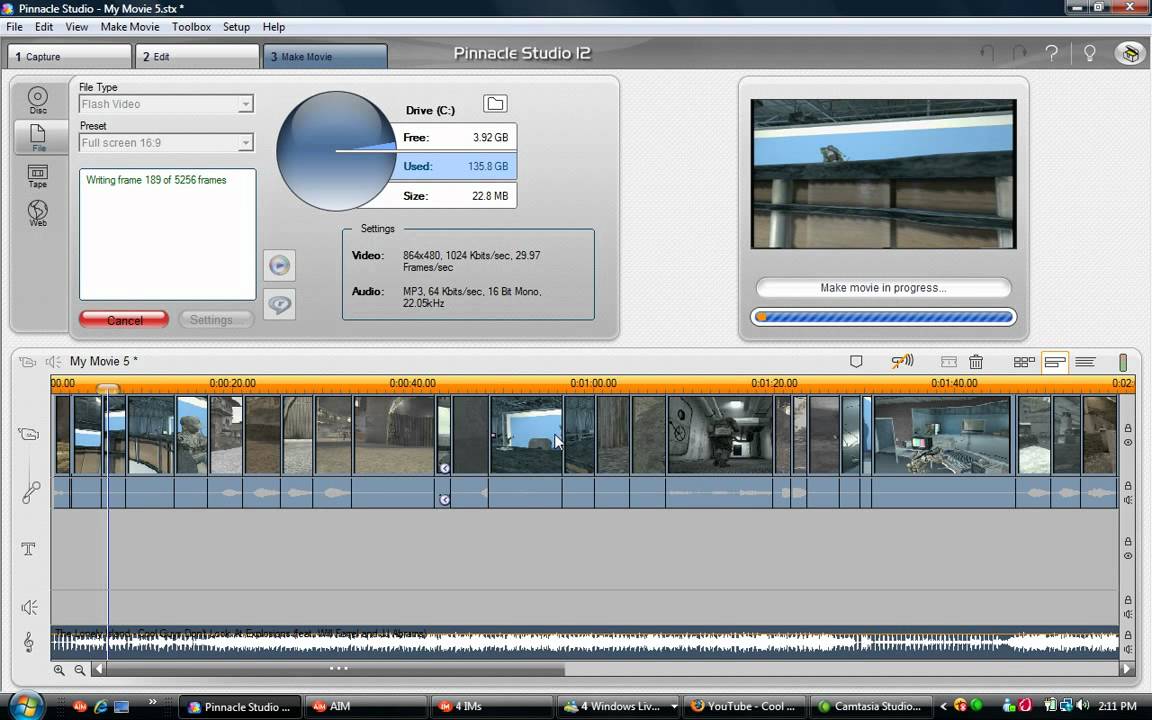Open the audio toolbox speaker icon
The height and width of the screenshot is (720, 1152).
(53, 361)
